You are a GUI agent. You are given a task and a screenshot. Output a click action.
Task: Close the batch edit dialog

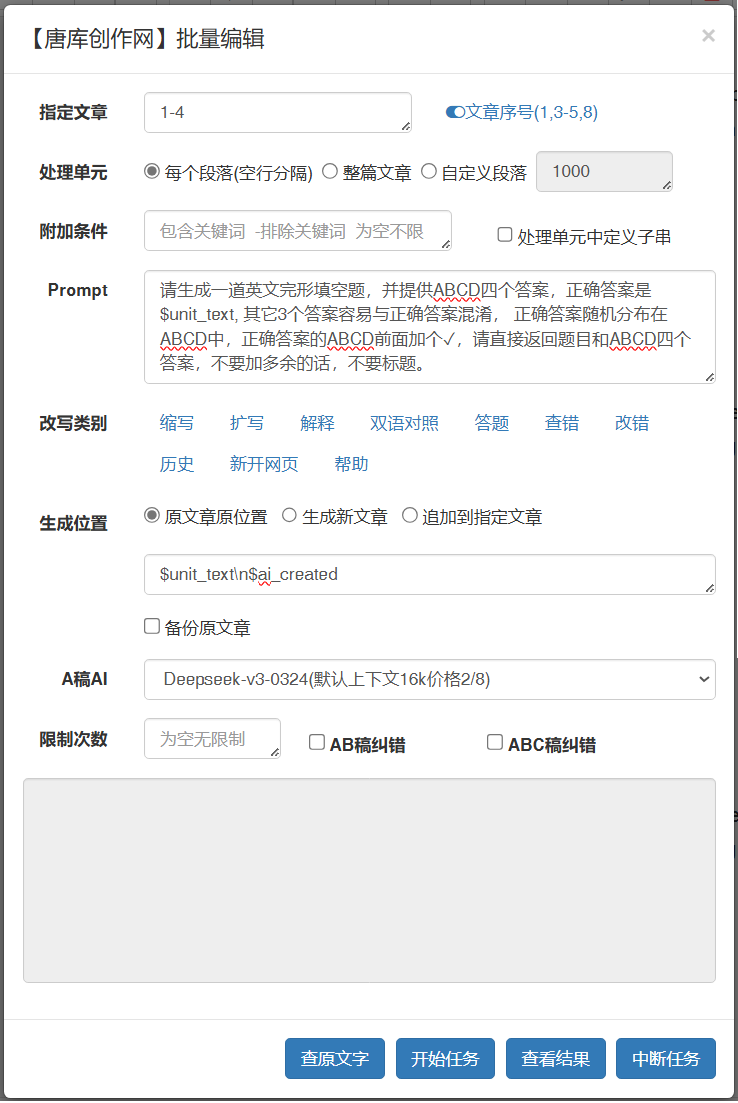pos(708,36)
